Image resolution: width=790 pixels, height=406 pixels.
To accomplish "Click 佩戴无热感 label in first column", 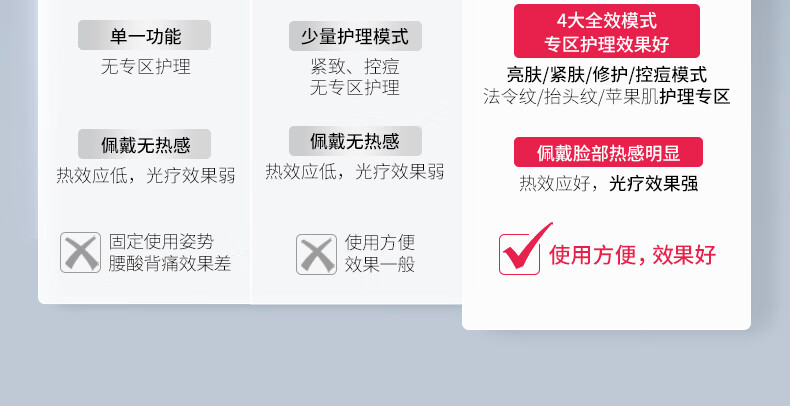I will click(145, 144).
